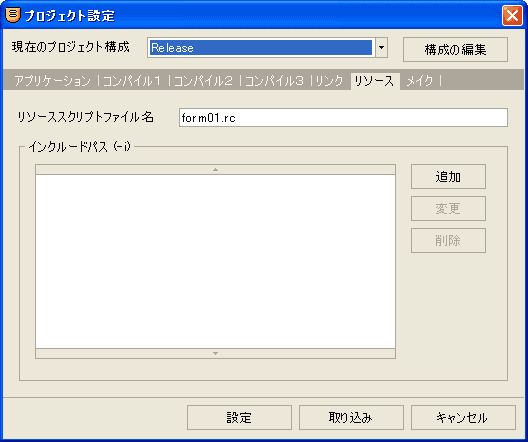Click the 構成の編集 button
Image resolution: width=528 pixels, height=442 pixels.
tap(455, 49)
